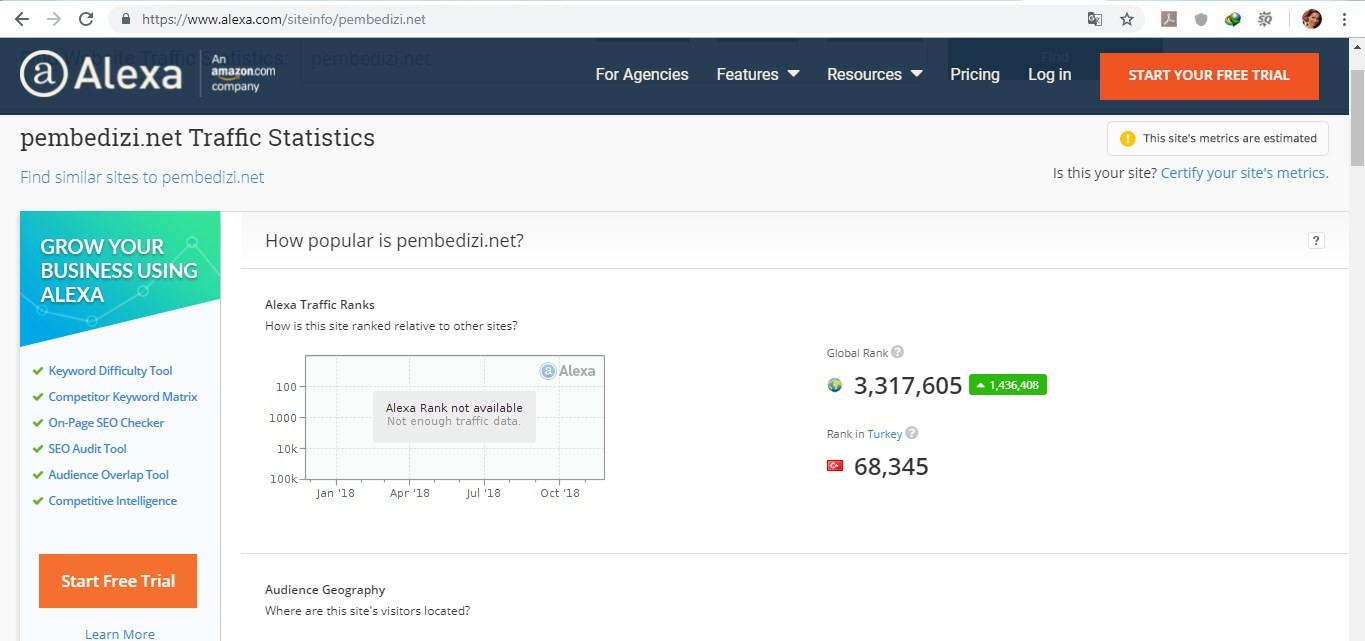Viewport: 1365px width, 641px height.
Task: Click the global rank value 3,317,605
Action: pyautogui.click(x=908, y=385)
